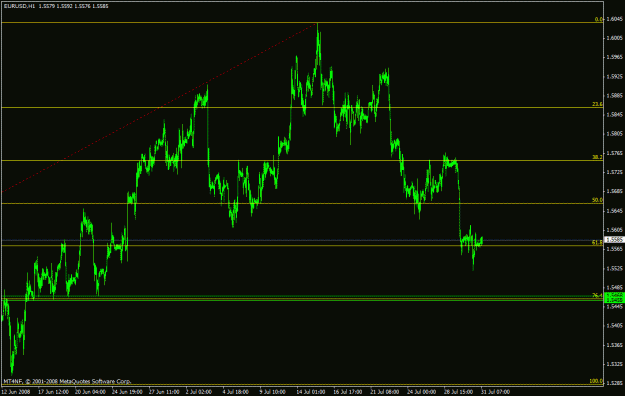
Task: Click the 1.5485 price axis value
Action: point(615,288)
